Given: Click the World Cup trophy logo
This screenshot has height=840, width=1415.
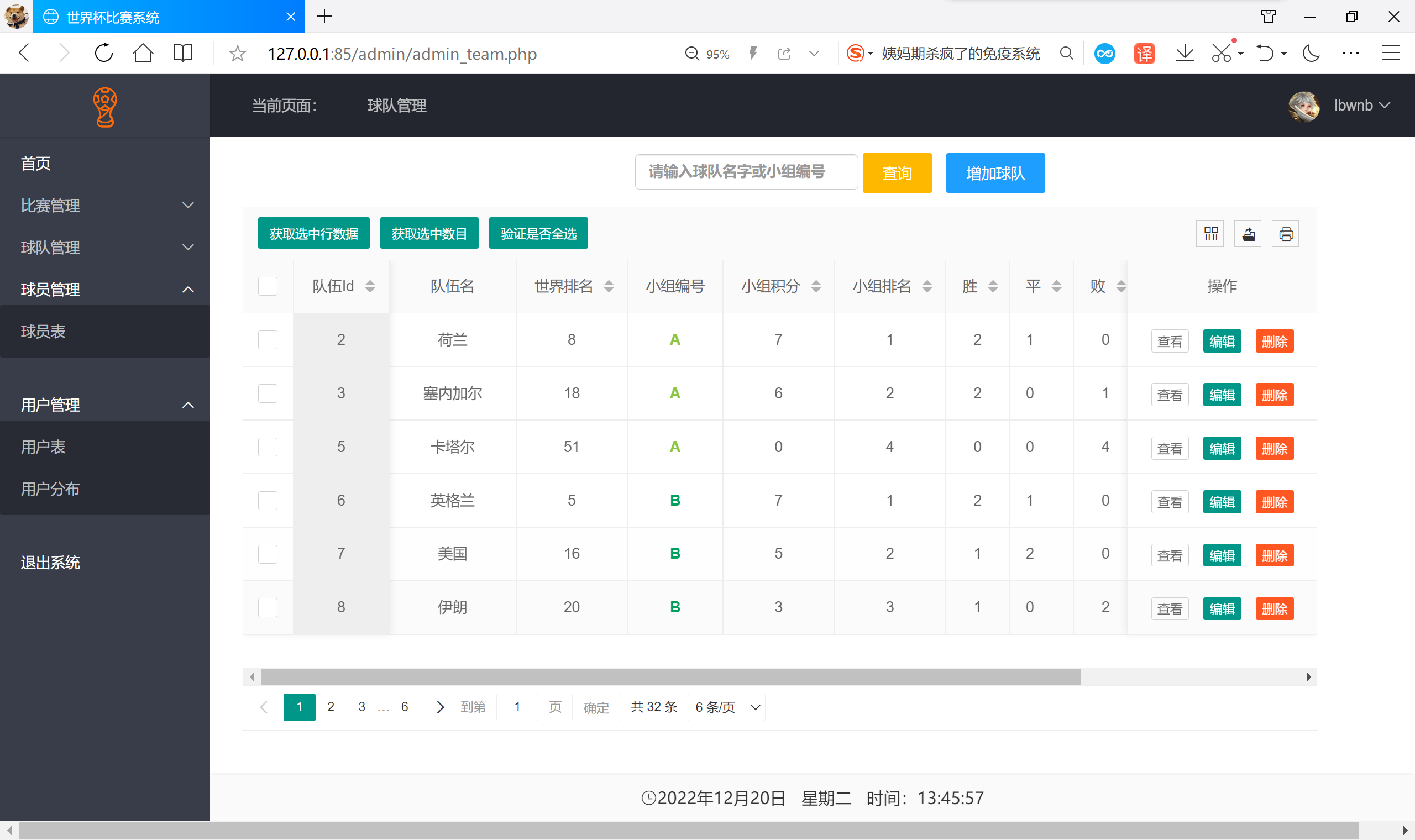Looking at the screenshot, I should point(104,107).
